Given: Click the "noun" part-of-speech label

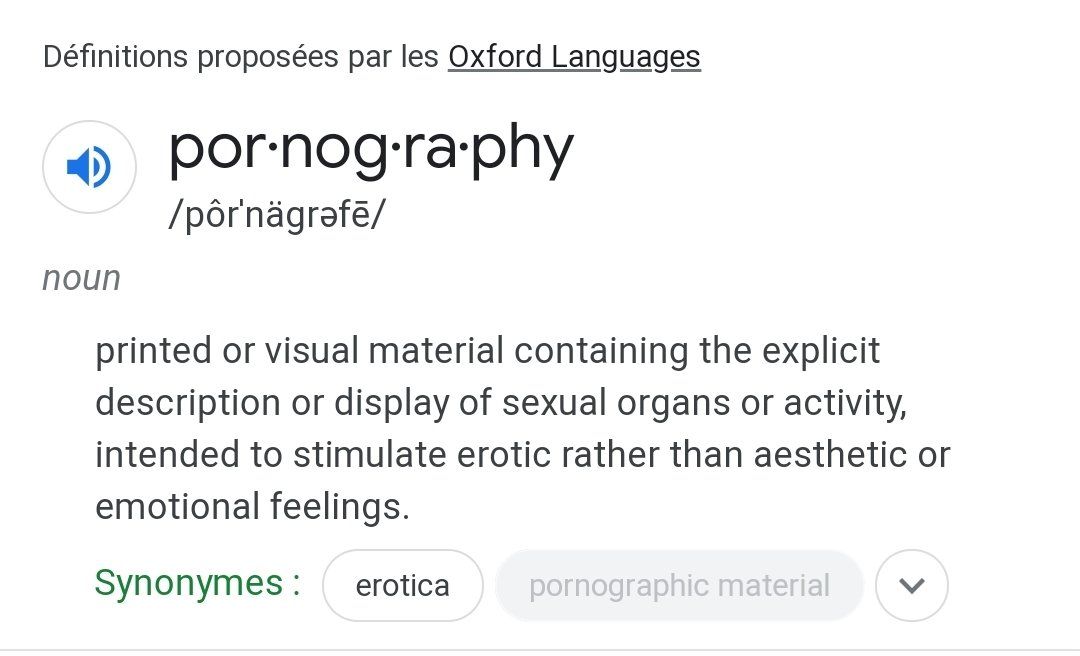Looking at the screenshot, I should [81, 278].
